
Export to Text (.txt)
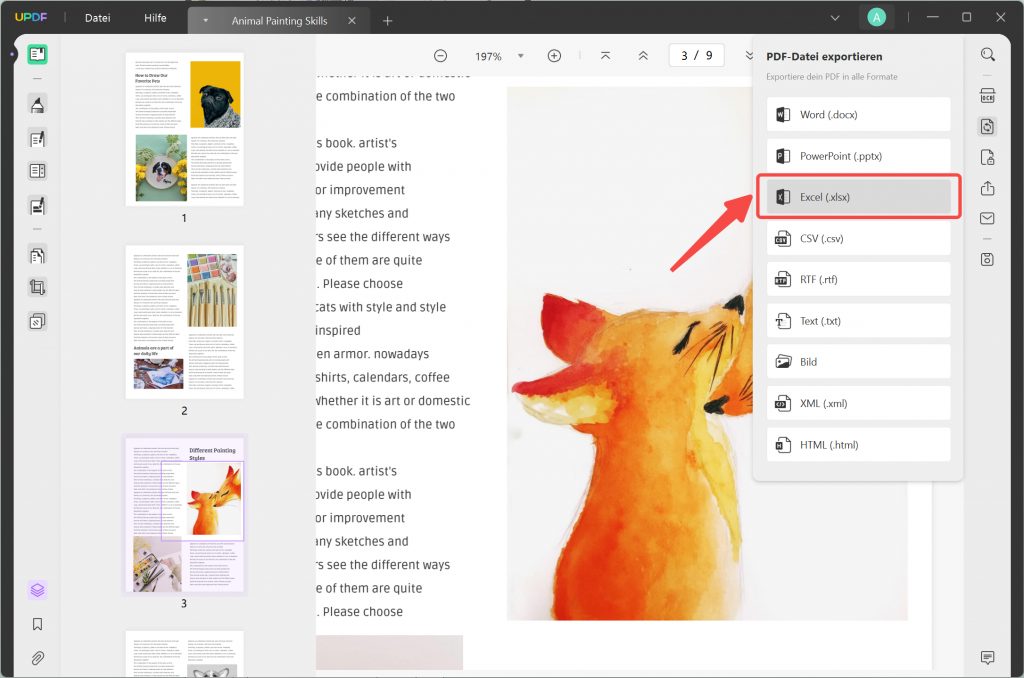pyautogui.click(x=858, y=321)
